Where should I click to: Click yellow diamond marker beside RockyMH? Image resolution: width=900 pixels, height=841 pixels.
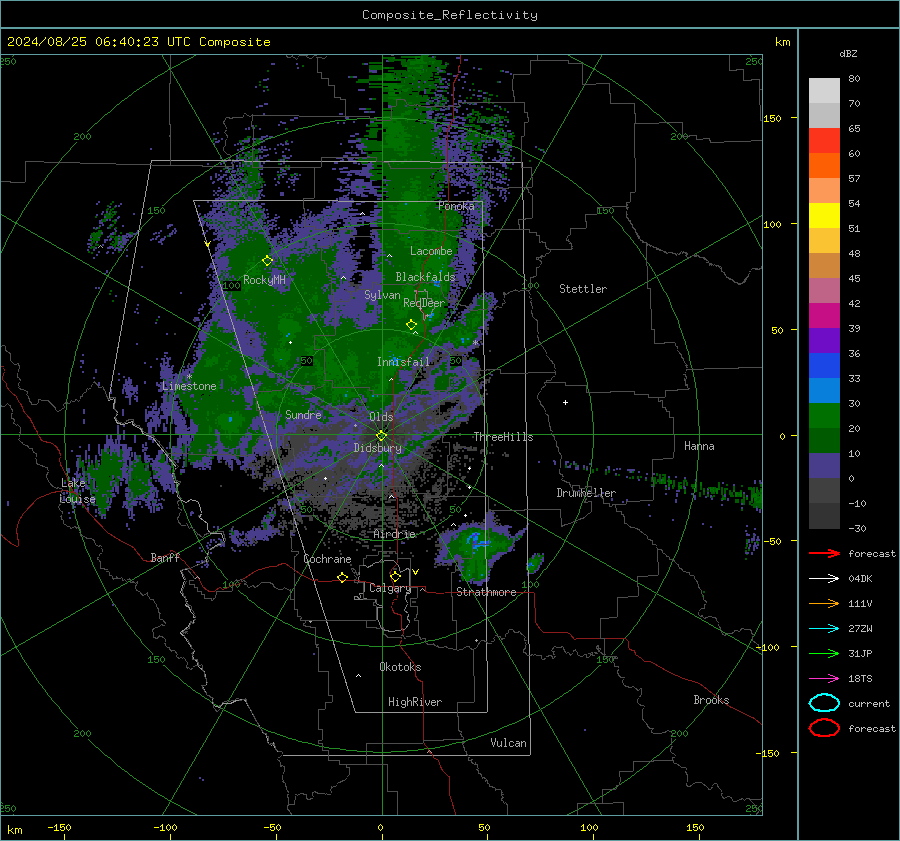[x=267, y=261]
